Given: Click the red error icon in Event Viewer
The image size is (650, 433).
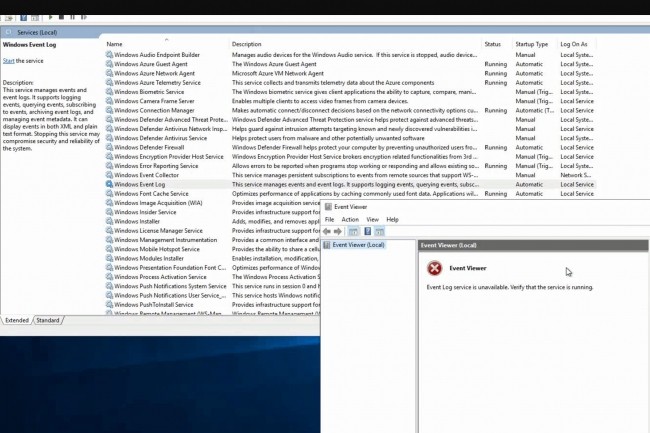Looking at the screenshot, I should pyautogui.click(x=434, y=268).
